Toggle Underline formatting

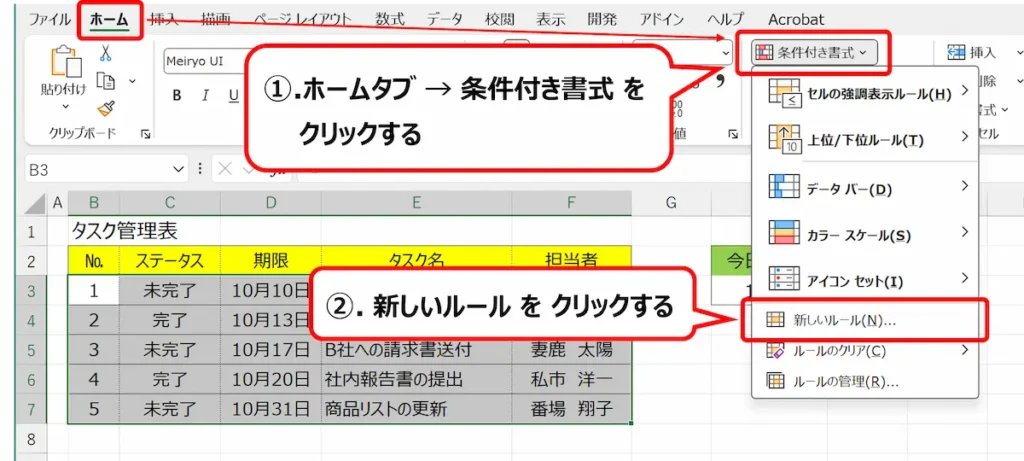pyautogui.click(x=233, y=96)
